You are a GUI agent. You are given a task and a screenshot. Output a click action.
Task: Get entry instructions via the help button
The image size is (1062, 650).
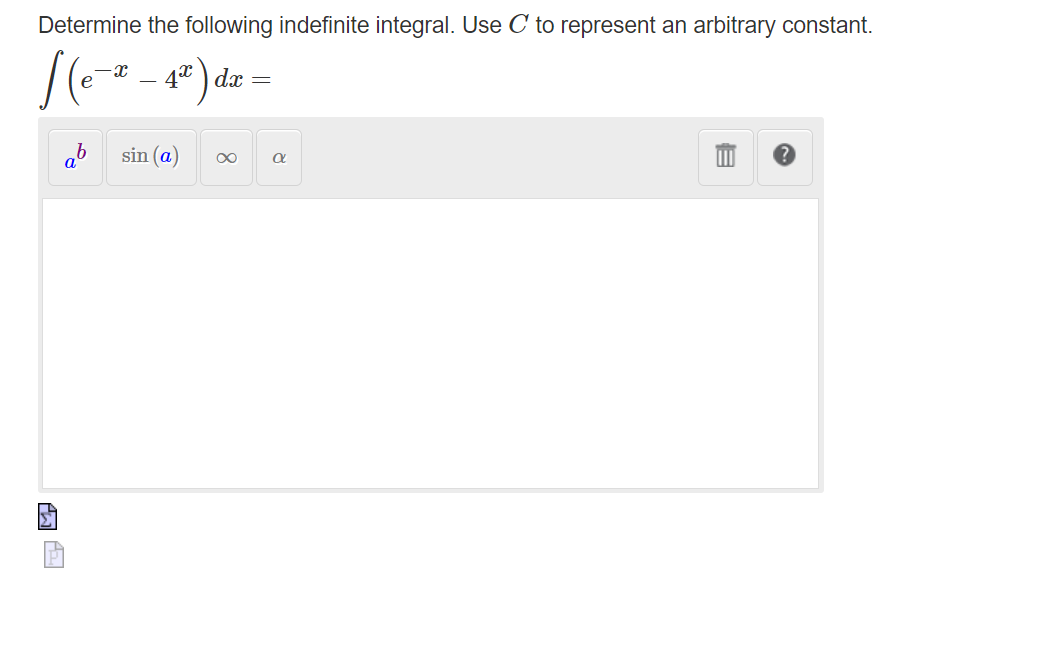[784, 157]
